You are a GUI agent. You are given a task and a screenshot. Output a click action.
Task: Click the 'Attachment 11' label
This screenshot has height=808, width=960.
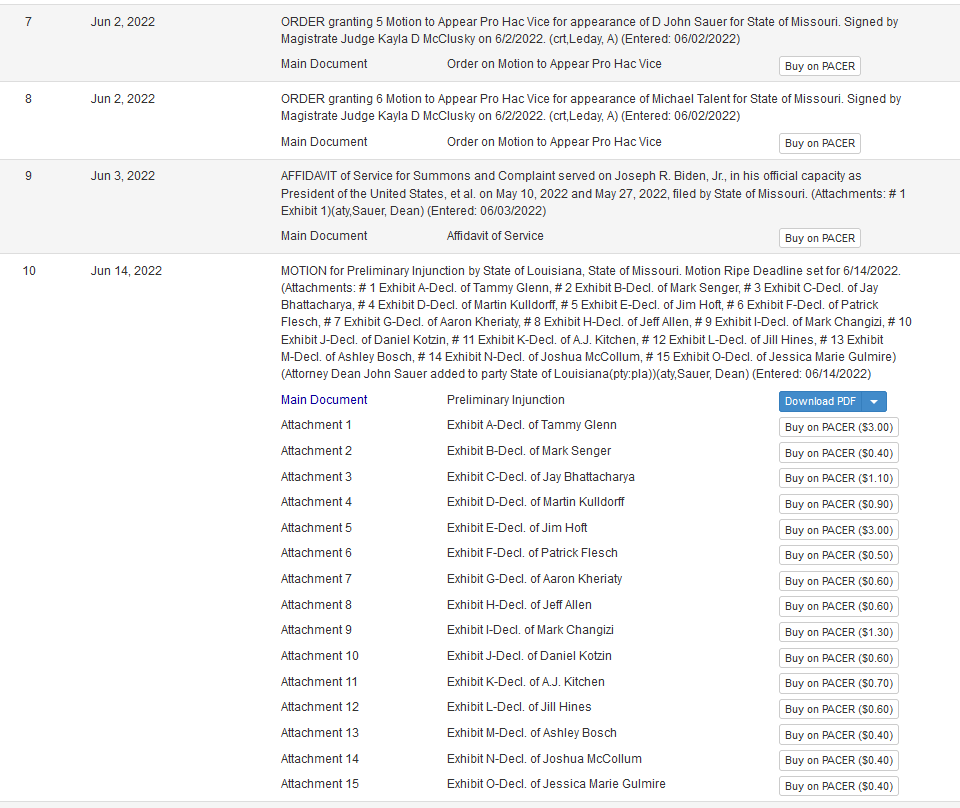pos(319,682)
